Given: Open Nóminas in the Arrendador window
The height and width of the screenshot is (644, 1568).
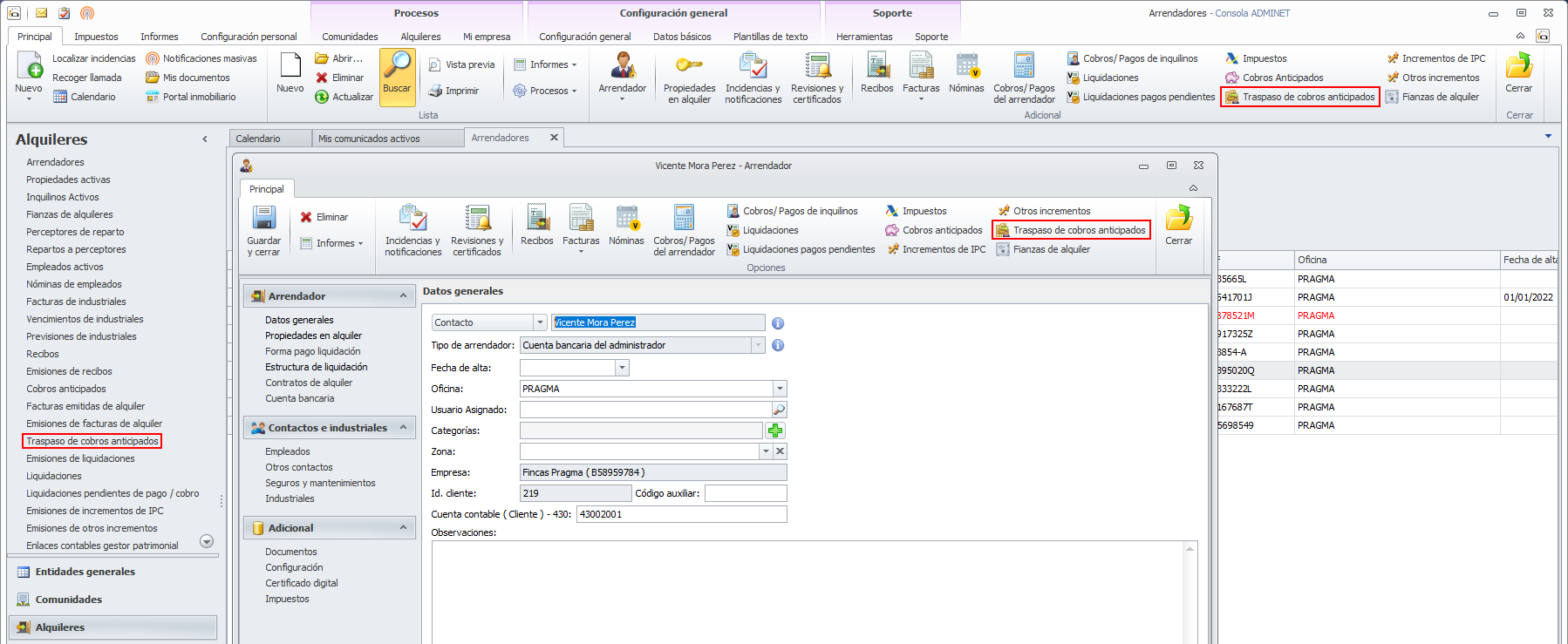Looking at the screenshot, I should click(626, 226).
